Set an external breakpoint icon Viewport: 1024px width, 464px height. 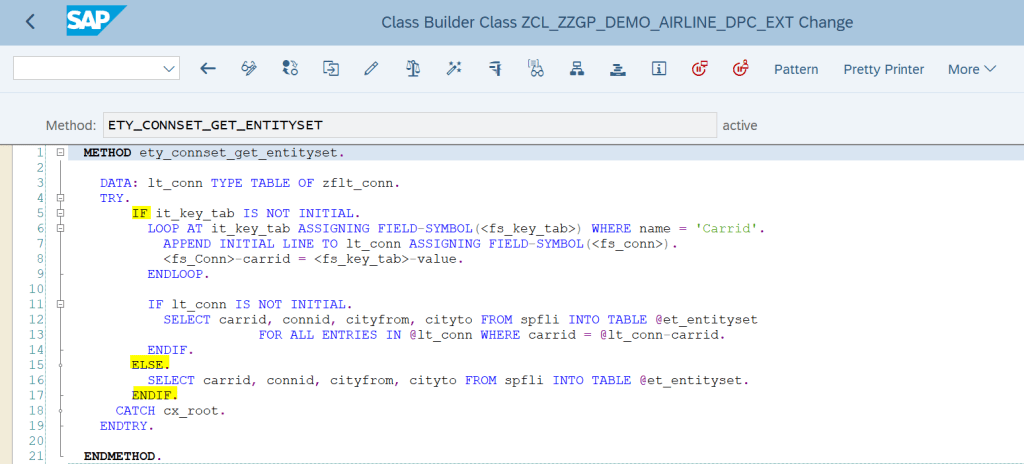click(x=741, y=69)
